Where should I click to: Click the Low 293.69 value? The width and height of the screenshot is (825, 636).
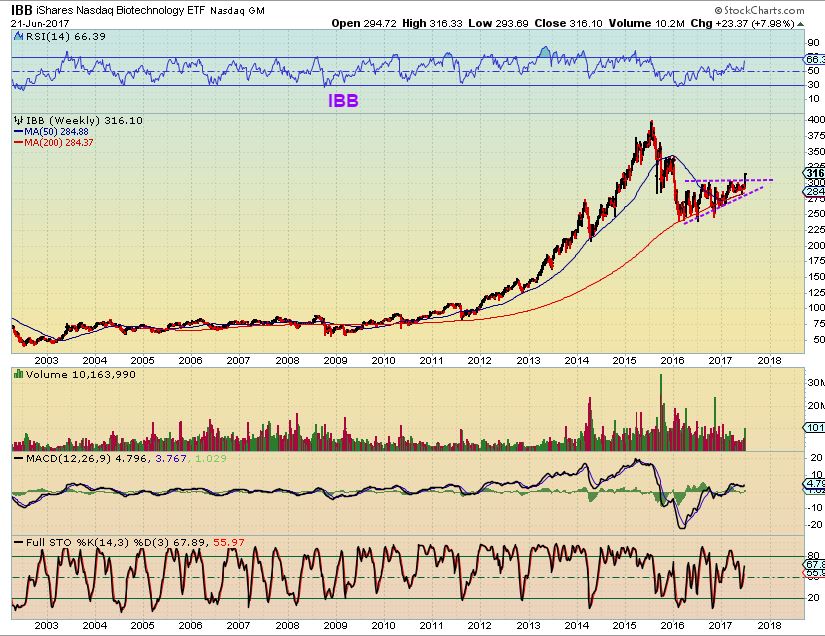coord(498,24)
